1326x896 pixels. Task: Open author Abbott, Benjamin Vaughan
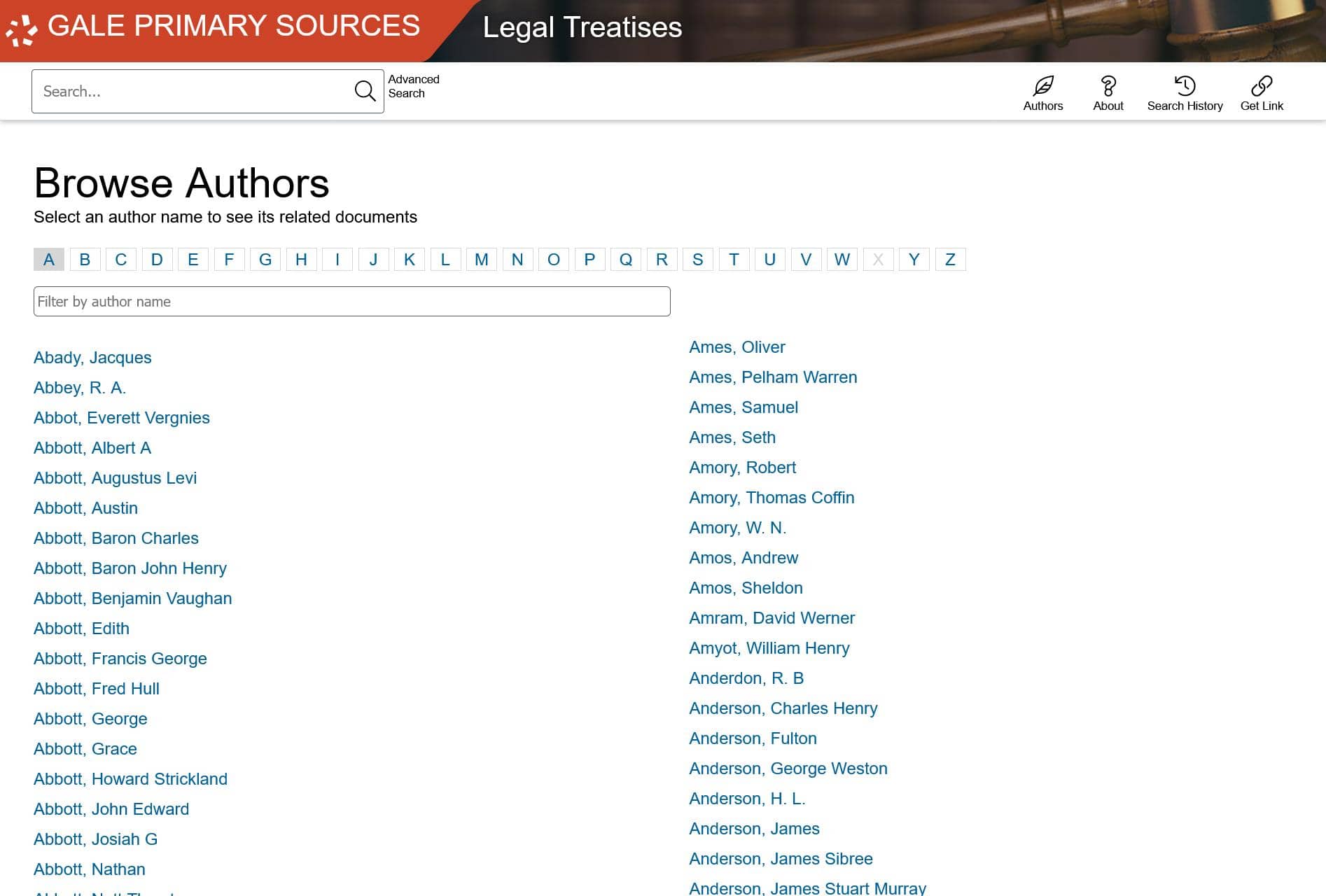click(133, 598)
